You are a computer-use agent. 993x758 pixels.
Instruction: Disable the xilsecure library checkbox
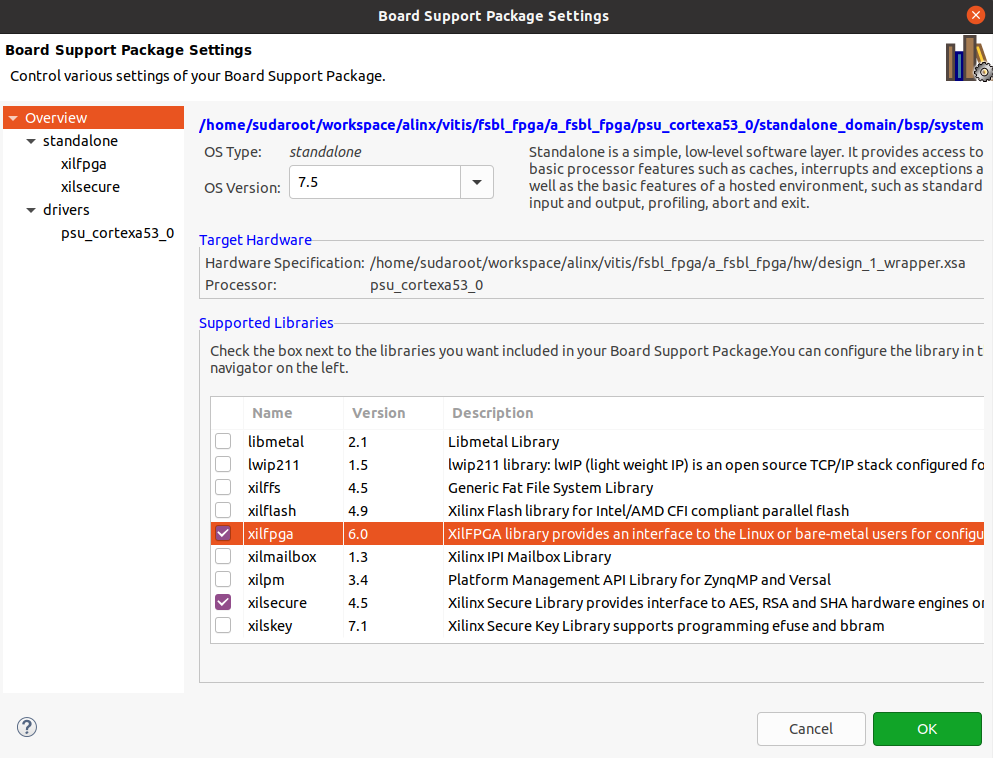click(x=223, y=602)
